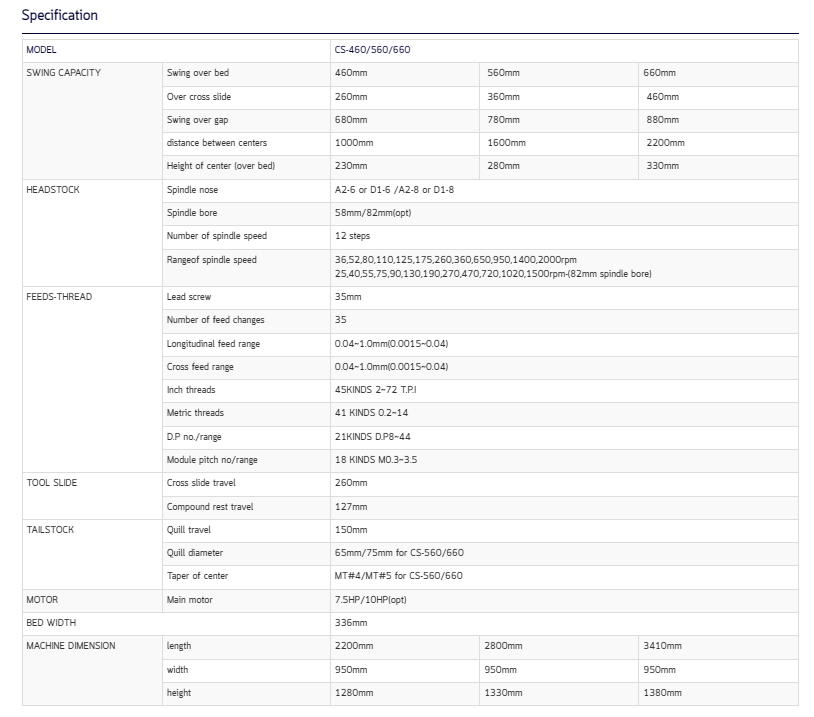Click the Specification heading
814x717 pixels.
[59, 15]
